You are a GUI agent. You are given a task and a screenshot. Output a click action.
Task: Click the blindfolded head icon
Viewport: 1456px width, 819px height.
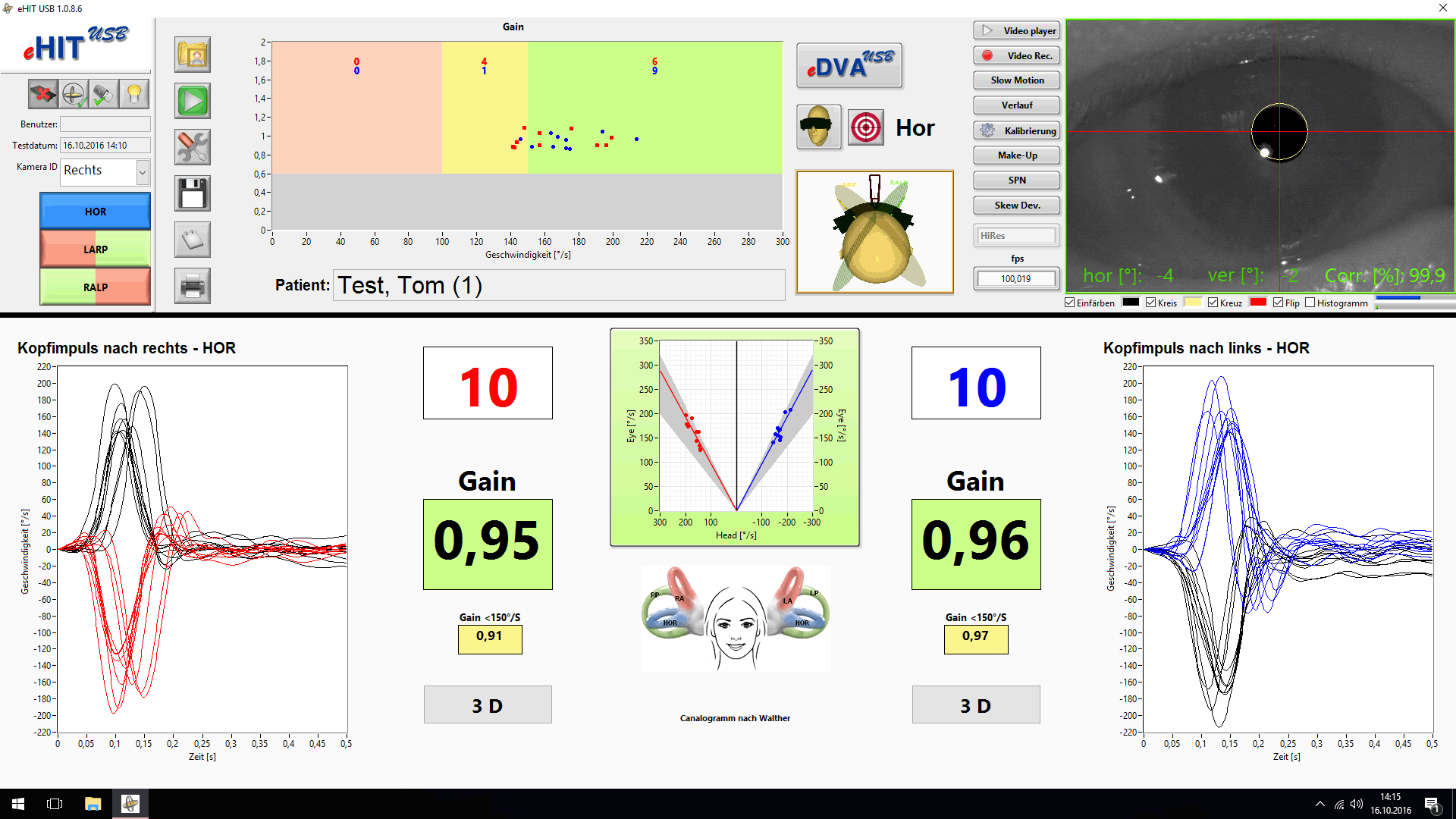819,127
